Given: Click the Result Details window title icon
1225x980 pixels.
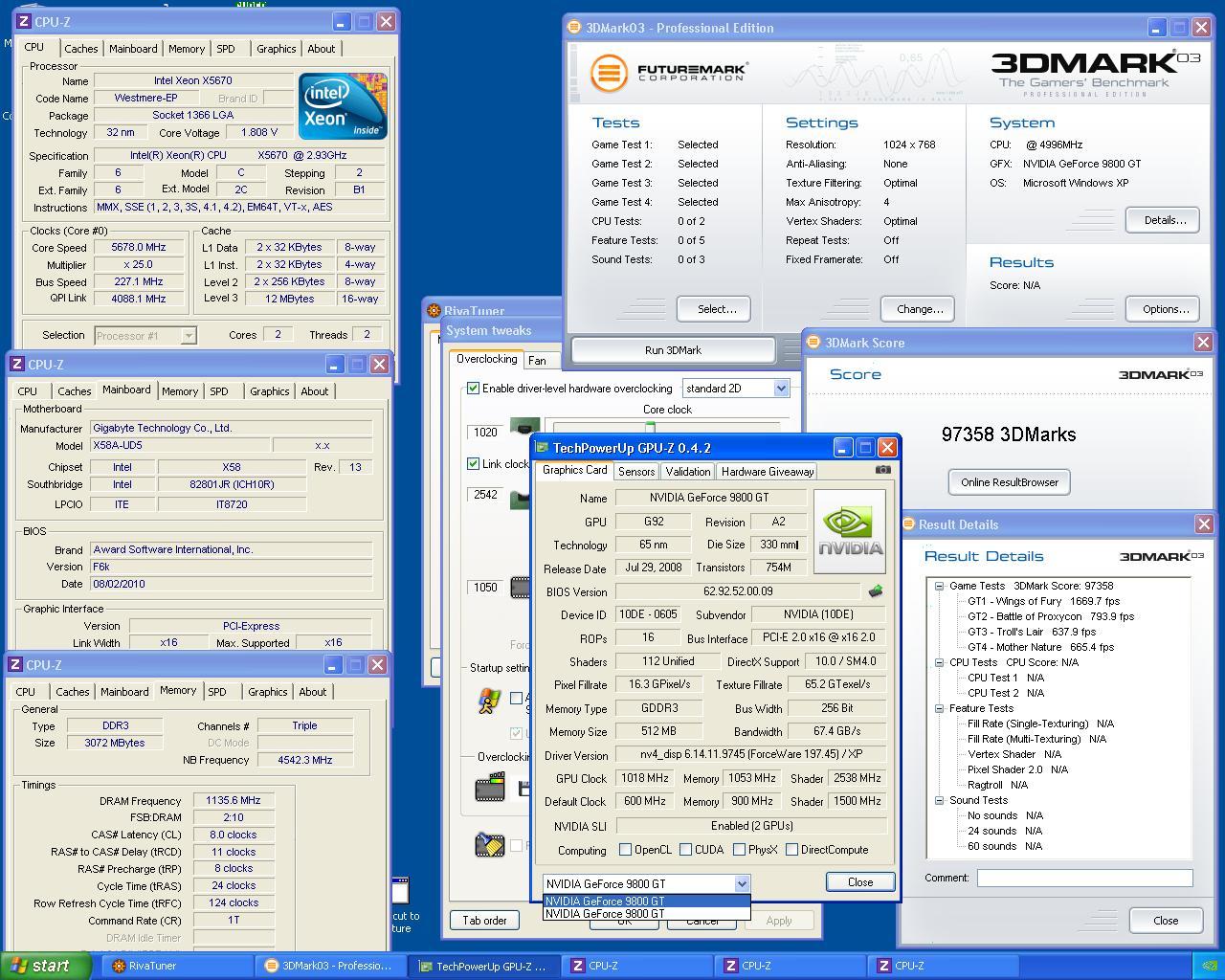Looking at the screenshot, I should pos(908,524).
